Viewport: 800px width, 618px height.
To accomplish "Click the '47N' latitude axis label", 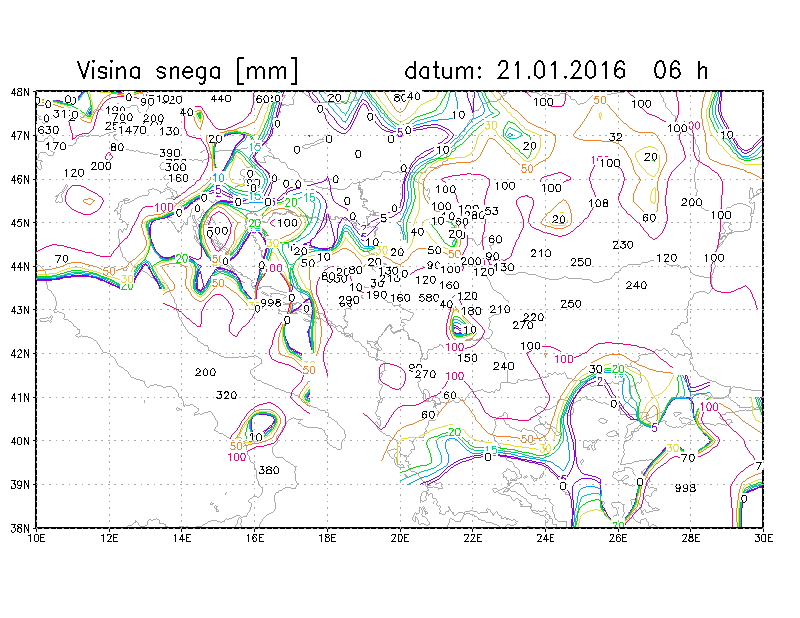I will pos(20,136).
